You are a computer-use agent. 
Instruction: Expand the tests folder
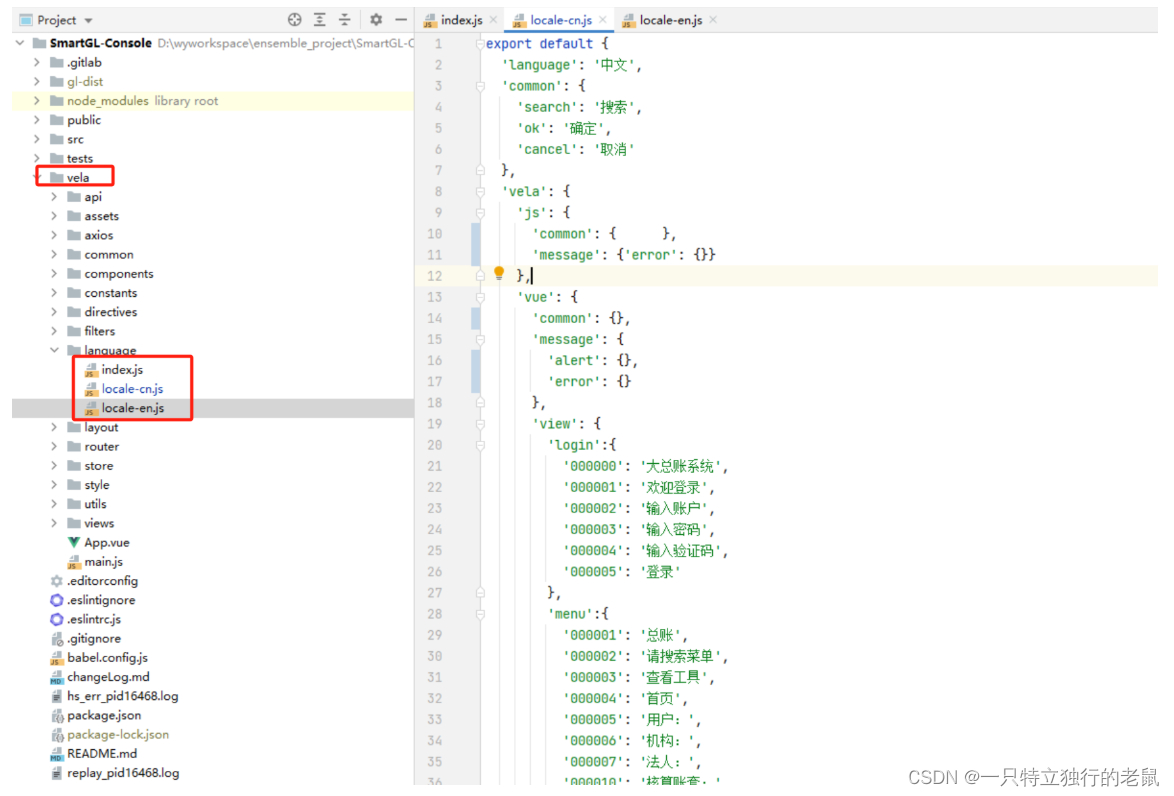[37, 159]
